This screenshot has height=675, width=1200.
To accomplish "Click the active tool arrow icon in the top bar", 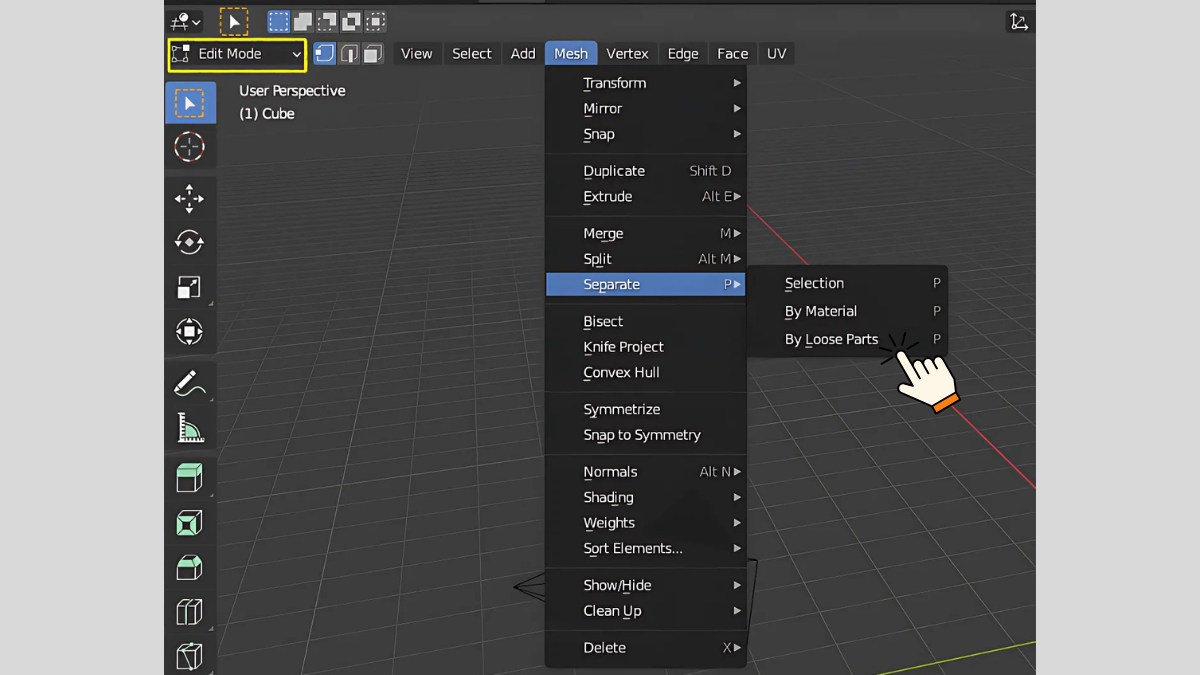I will 234,21.
